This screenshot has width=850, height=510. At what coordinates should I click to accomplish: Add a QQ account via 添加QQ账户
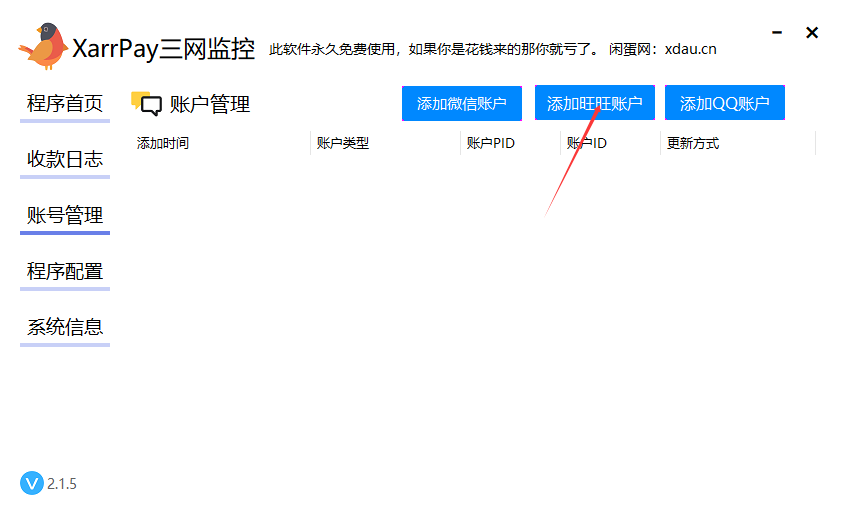point(724,103)
